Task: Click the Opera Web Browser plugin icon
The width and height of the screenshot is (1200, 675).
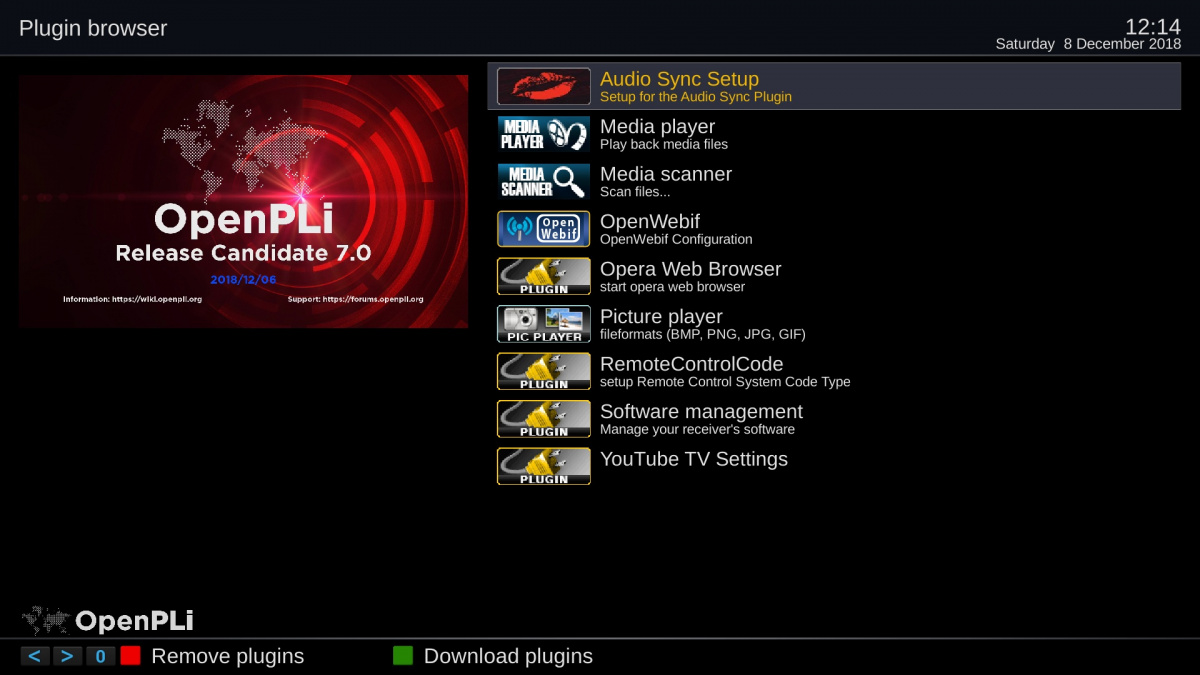Action: [544, 276]
